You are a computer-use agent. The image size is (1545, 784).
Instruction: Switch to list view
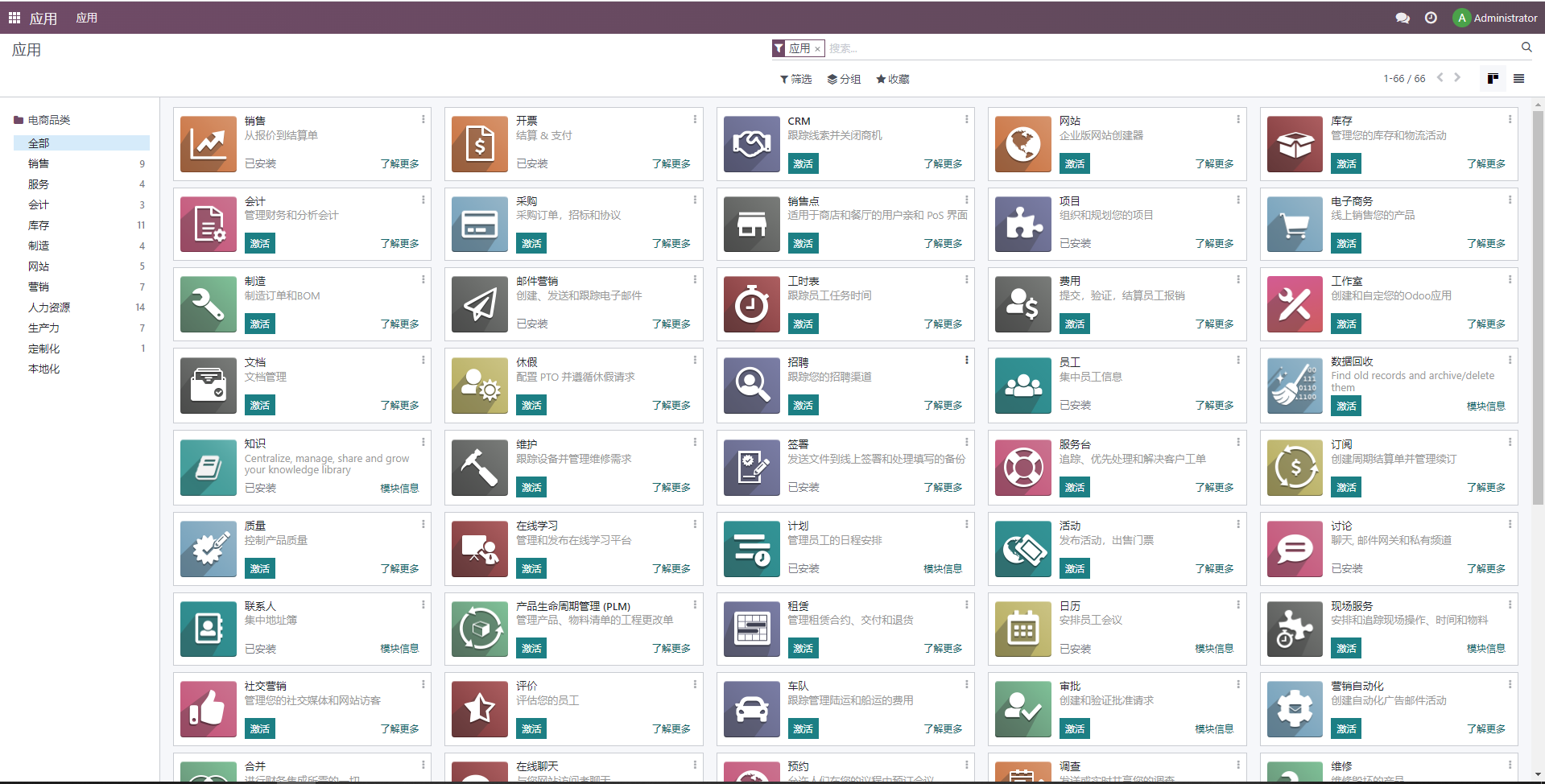(x=1518, y=78)
